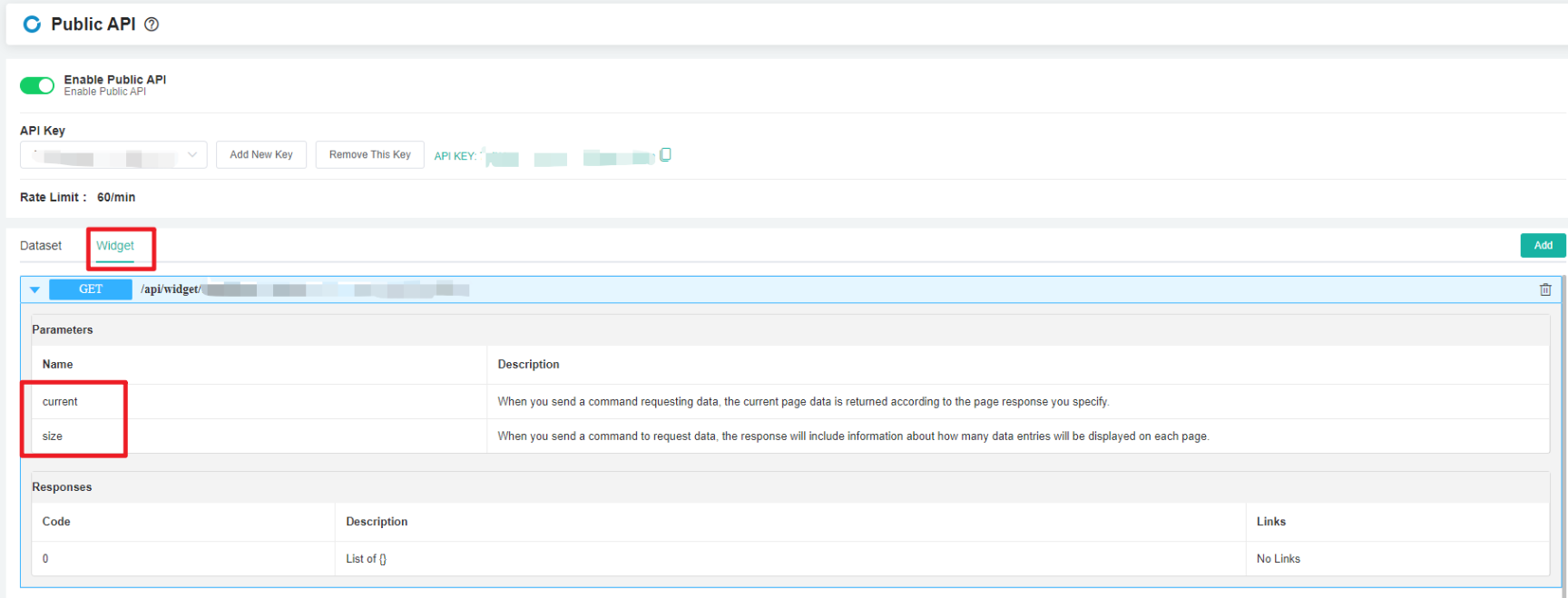Click the Remove This Key button
This screenshot has height=598, width=1568.
pyautogui.click(x=369, y=155)
